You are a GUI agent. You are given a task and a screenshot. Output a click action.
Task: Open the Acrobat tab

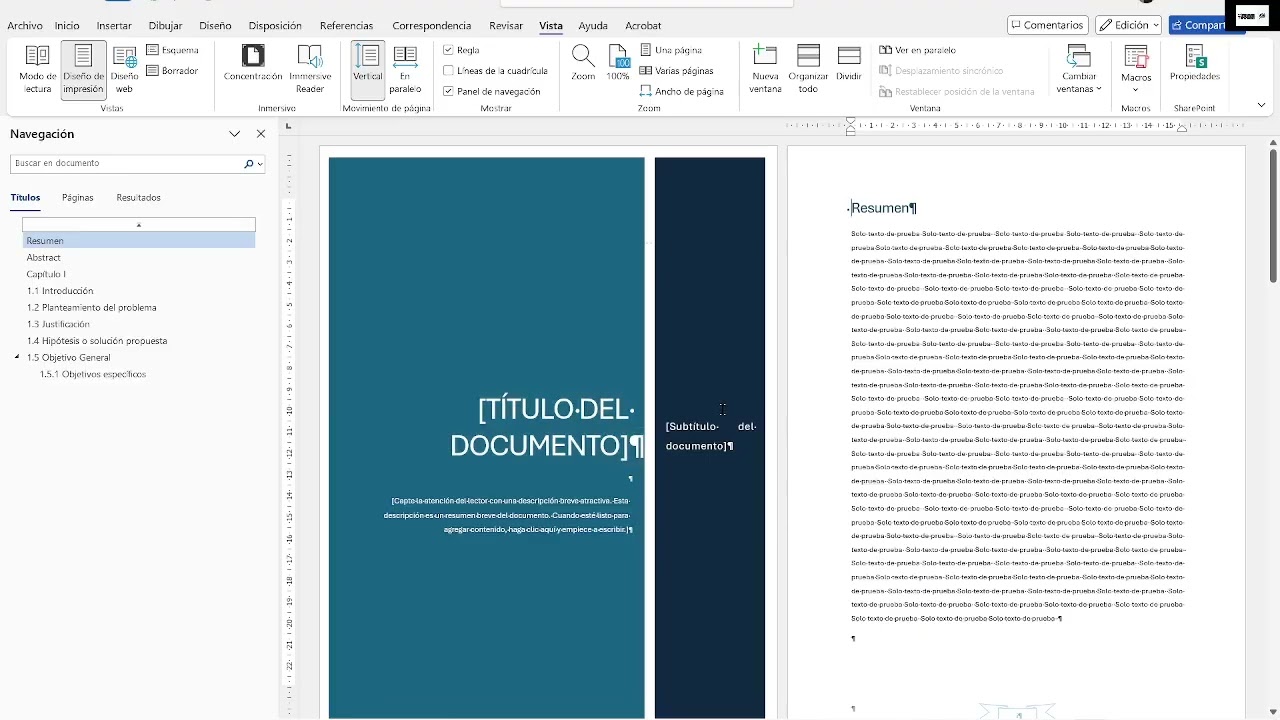[x=643, y=25]
